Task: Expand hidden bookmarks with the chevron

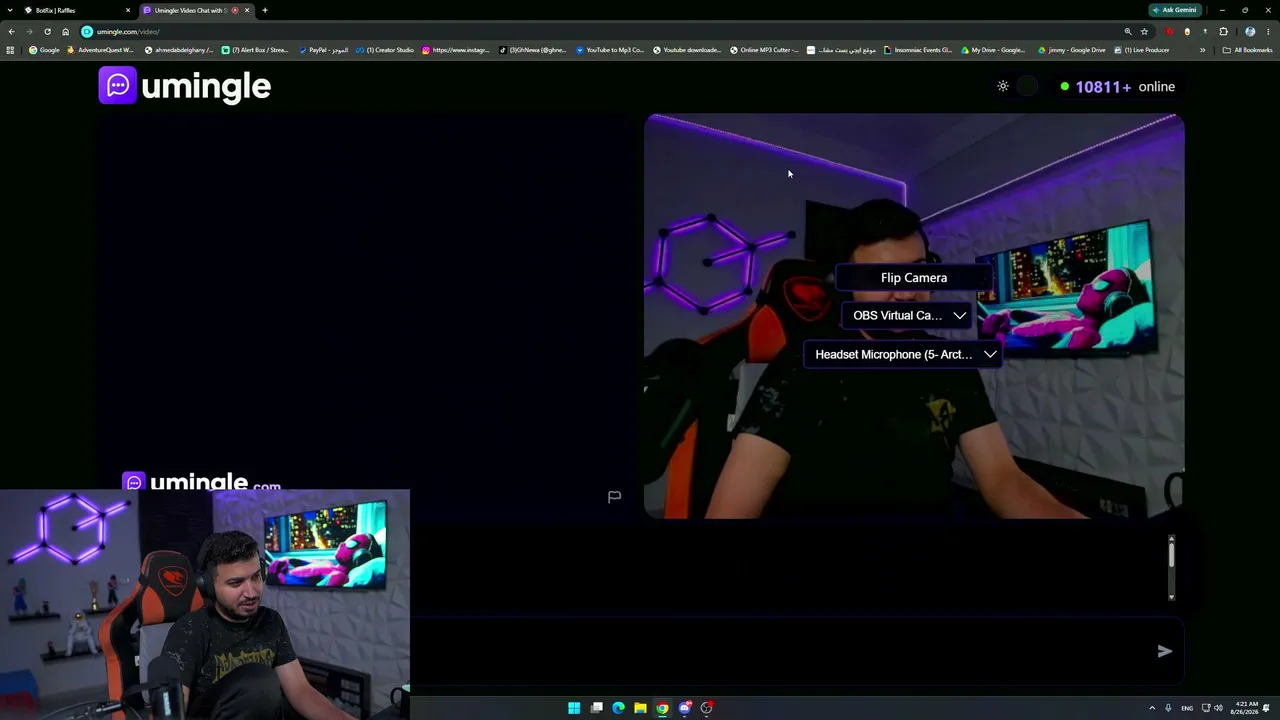Action: click(x=1202, y=50)
